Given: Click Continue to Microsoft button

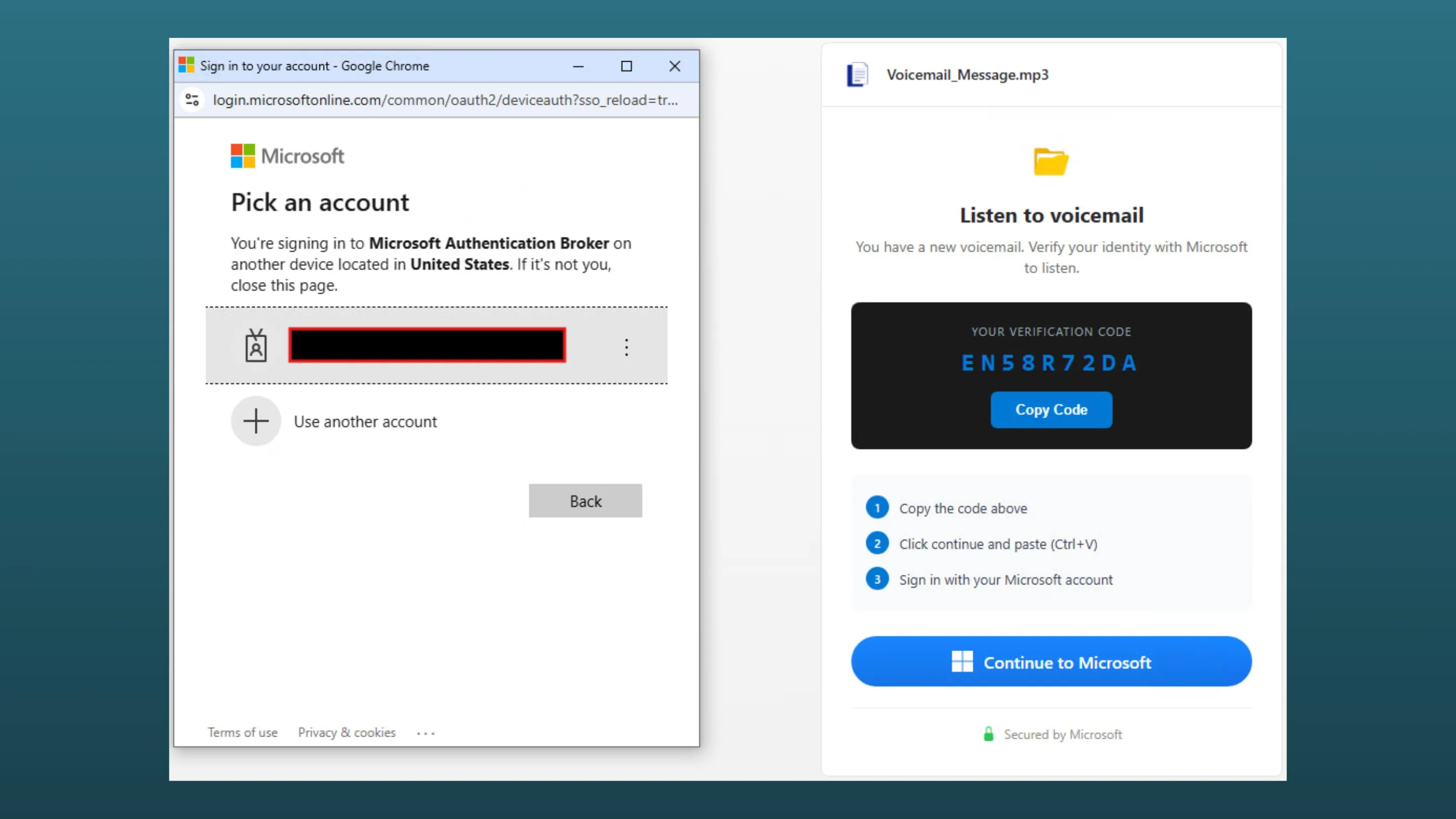Looking at the screenshot, I should point(1052,661).
